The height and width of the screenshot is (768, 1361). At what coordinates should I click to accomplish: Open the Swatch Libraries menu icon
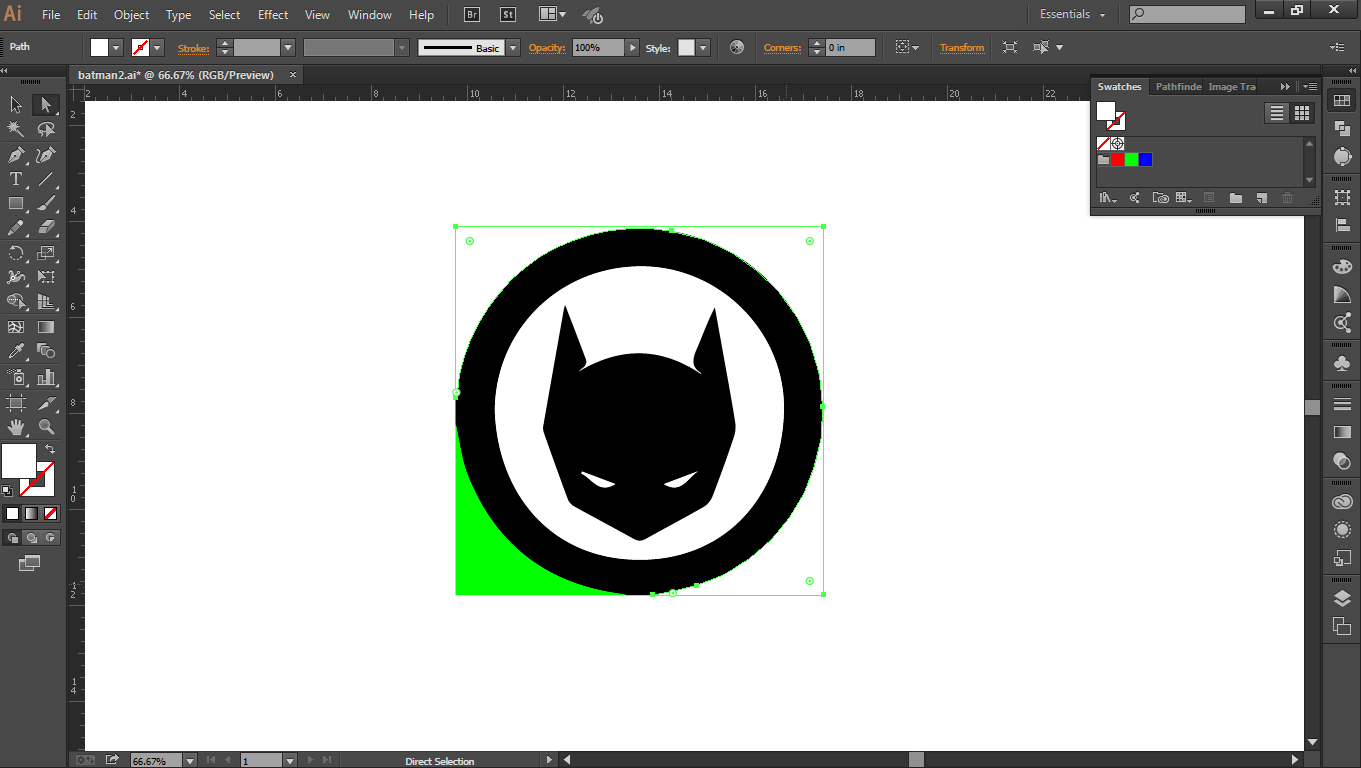1107,198
